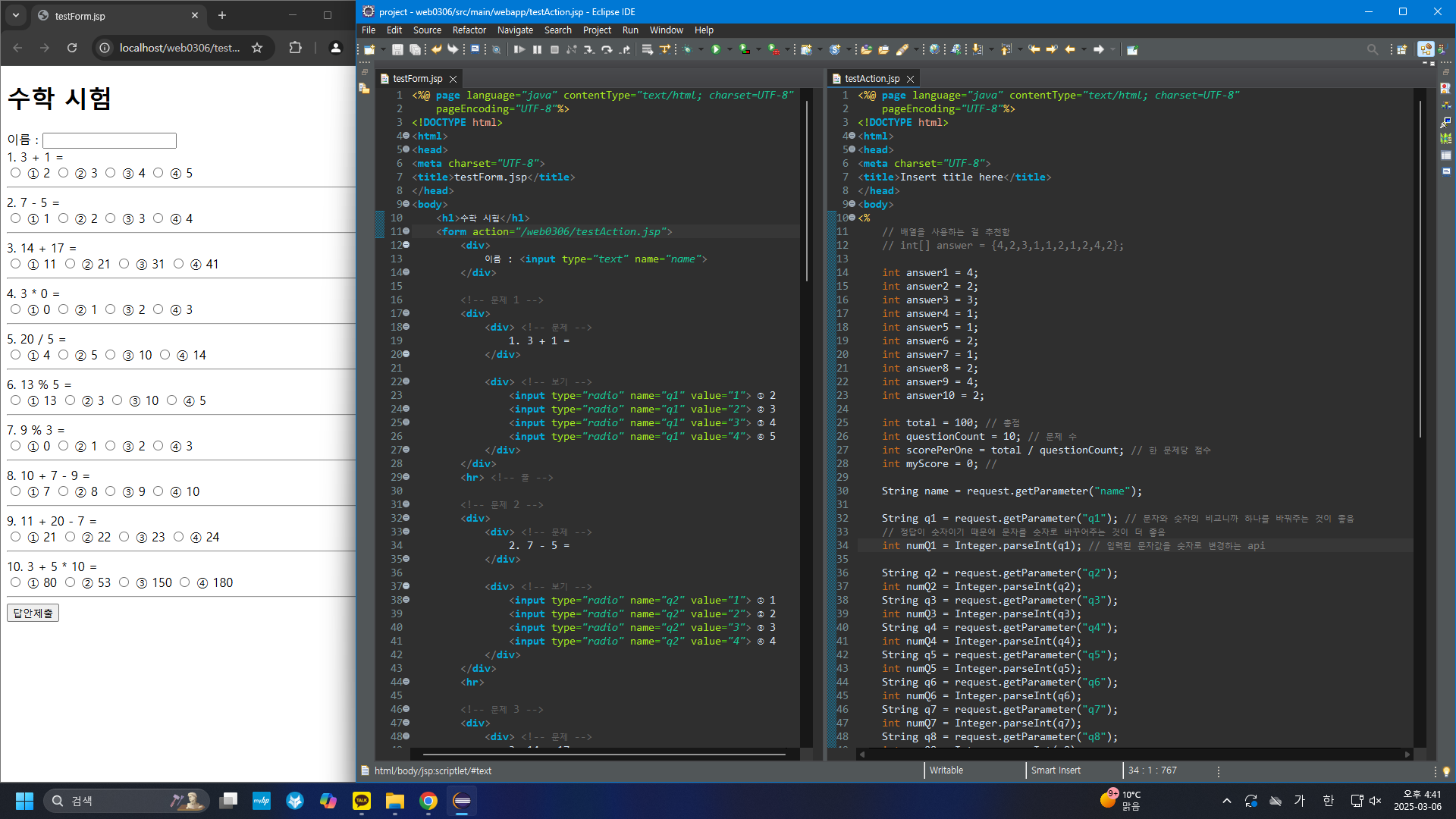
Task: Click Step Over in the debug toolbar
Action: [x=607, y=49]
